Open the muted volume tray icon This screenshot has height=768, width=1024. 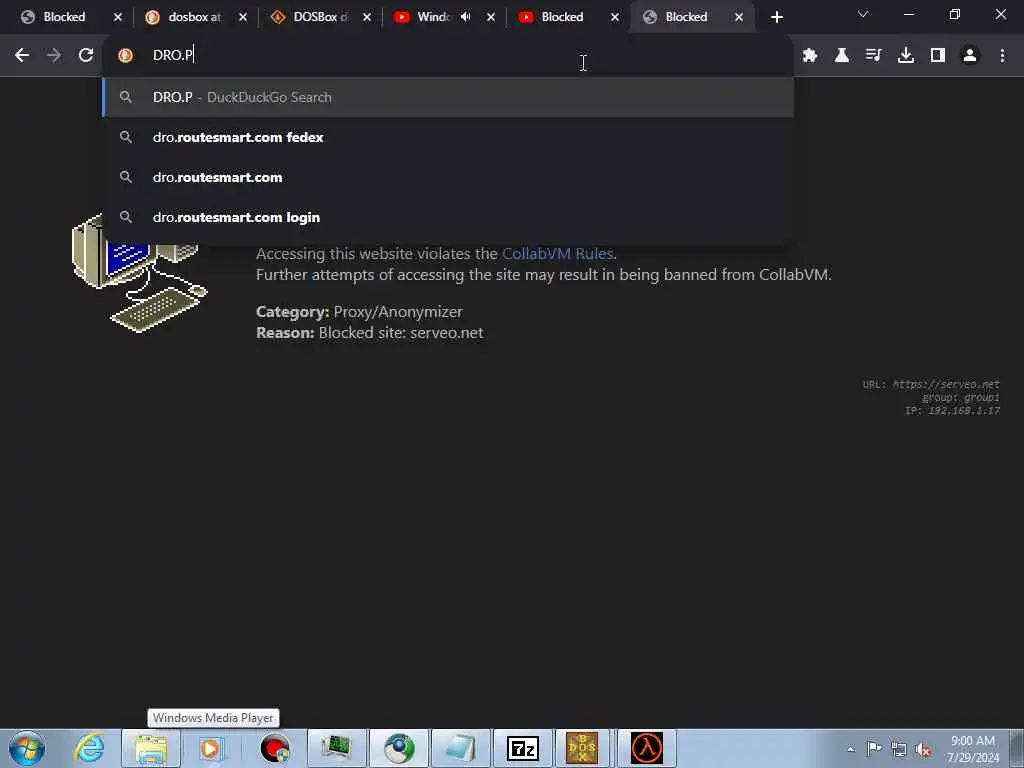point(923,749)
